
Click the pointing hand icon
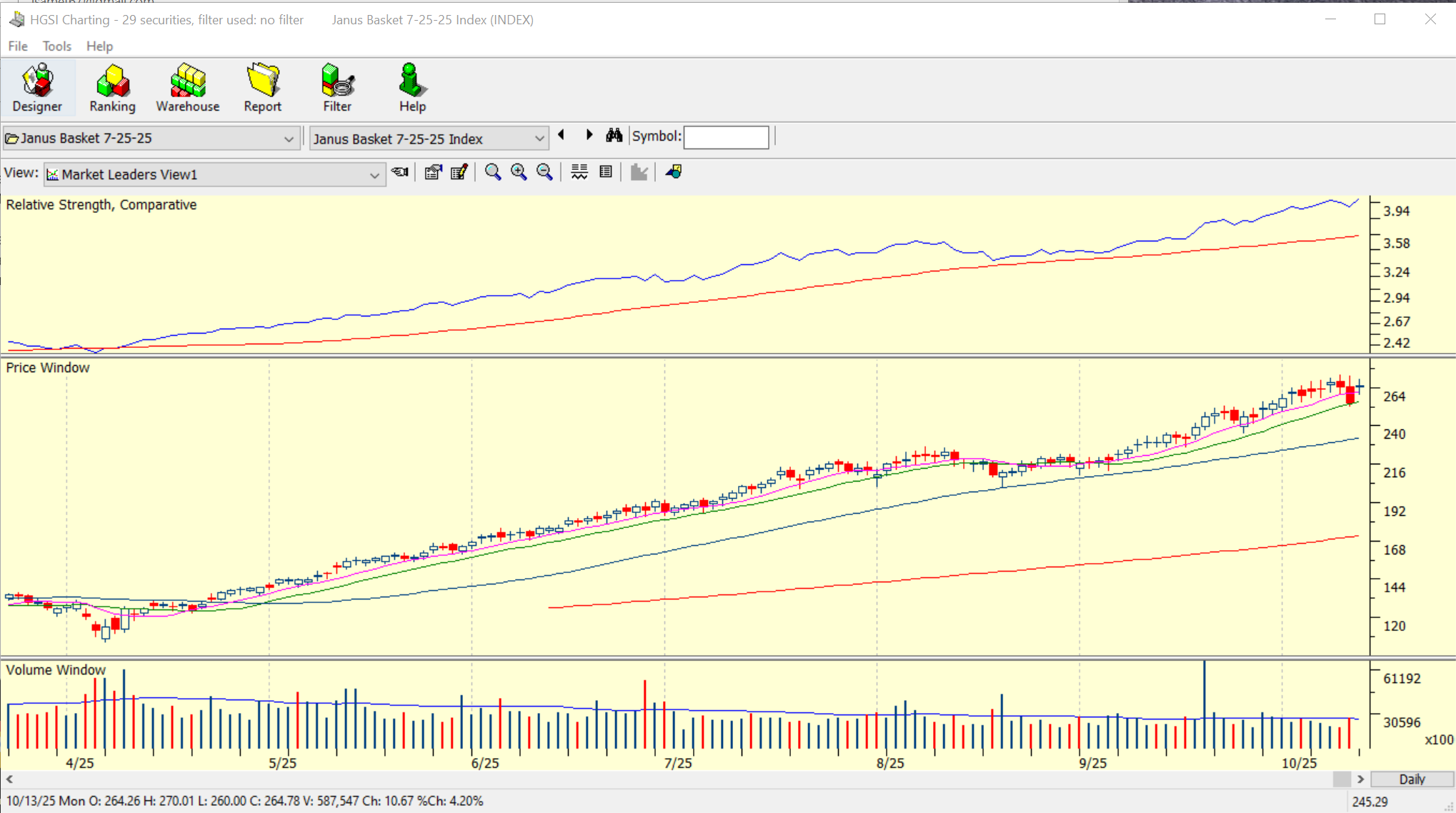pyautogui.click(x=400, y=172)
